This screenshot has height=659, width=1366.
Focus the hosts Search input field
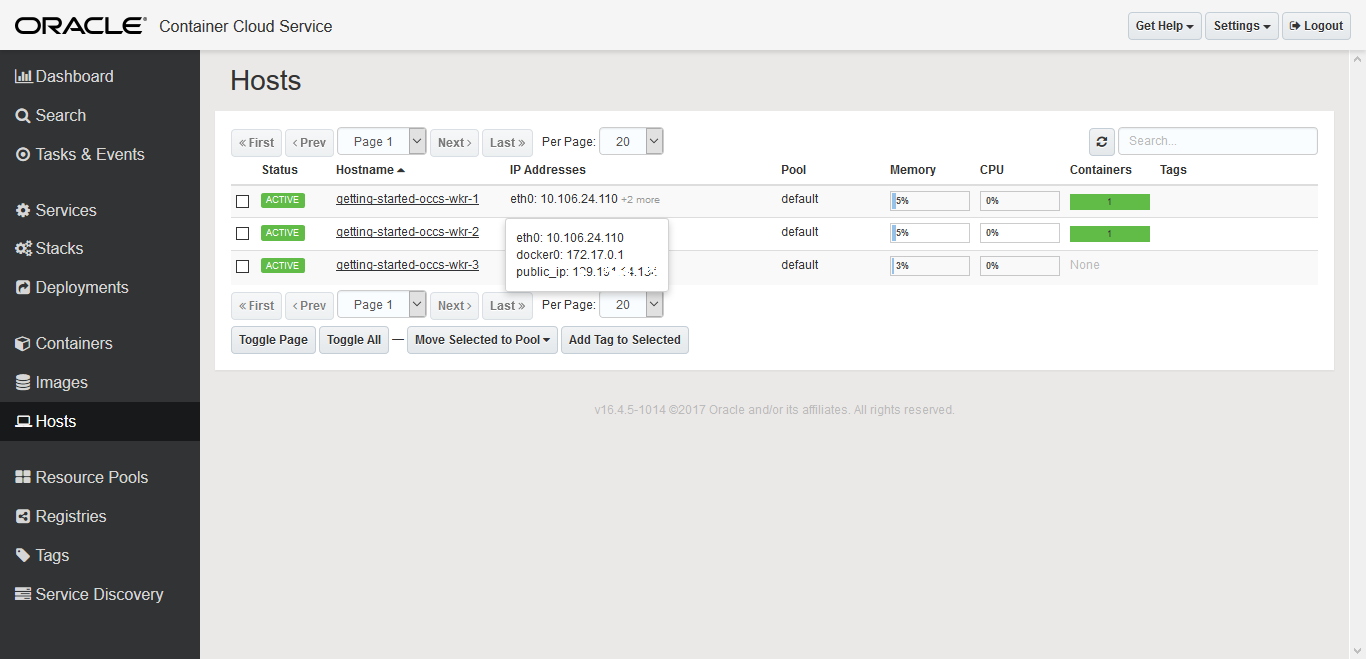[1218, 141]
